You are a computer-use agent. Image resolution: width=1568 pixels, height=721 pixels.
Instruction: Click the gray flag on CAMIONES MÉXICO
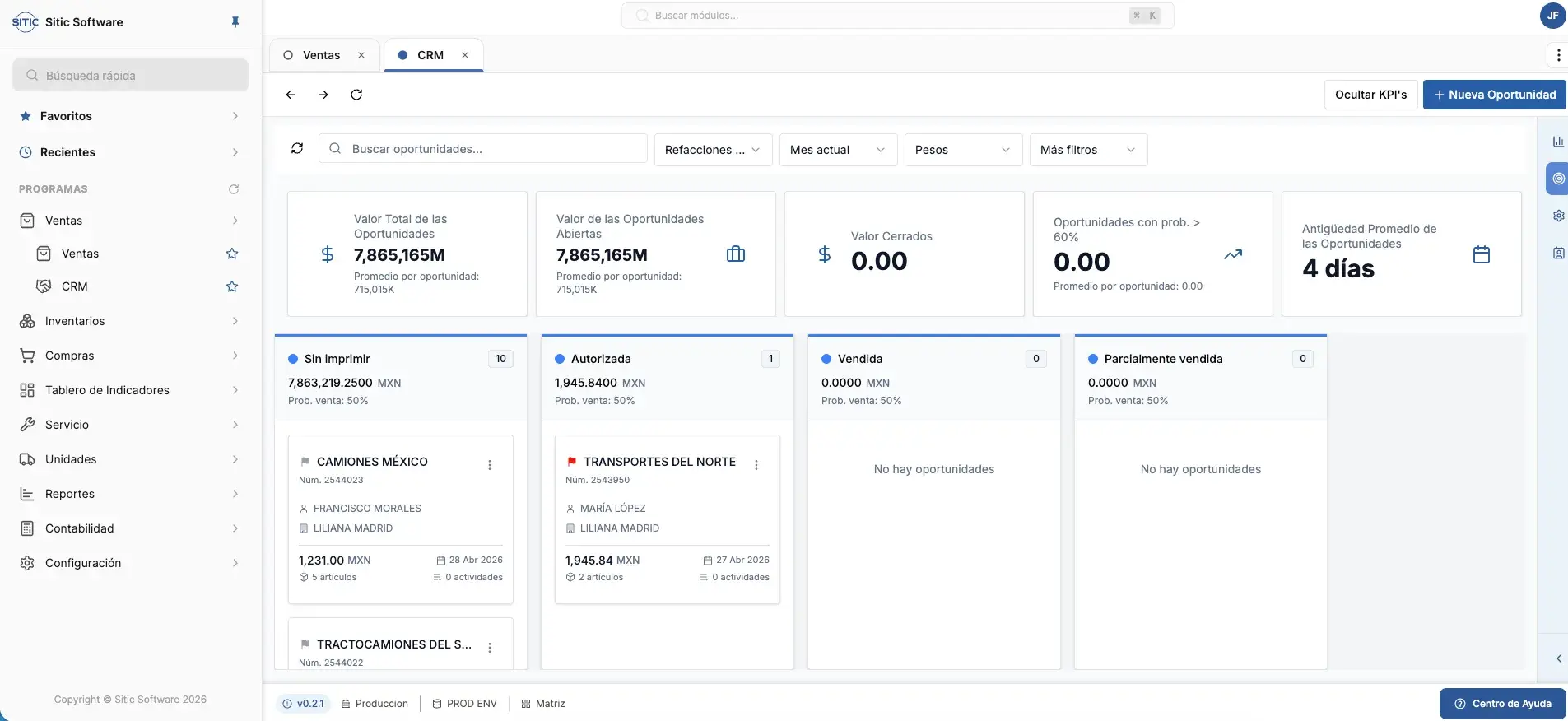tap(305, 462)
